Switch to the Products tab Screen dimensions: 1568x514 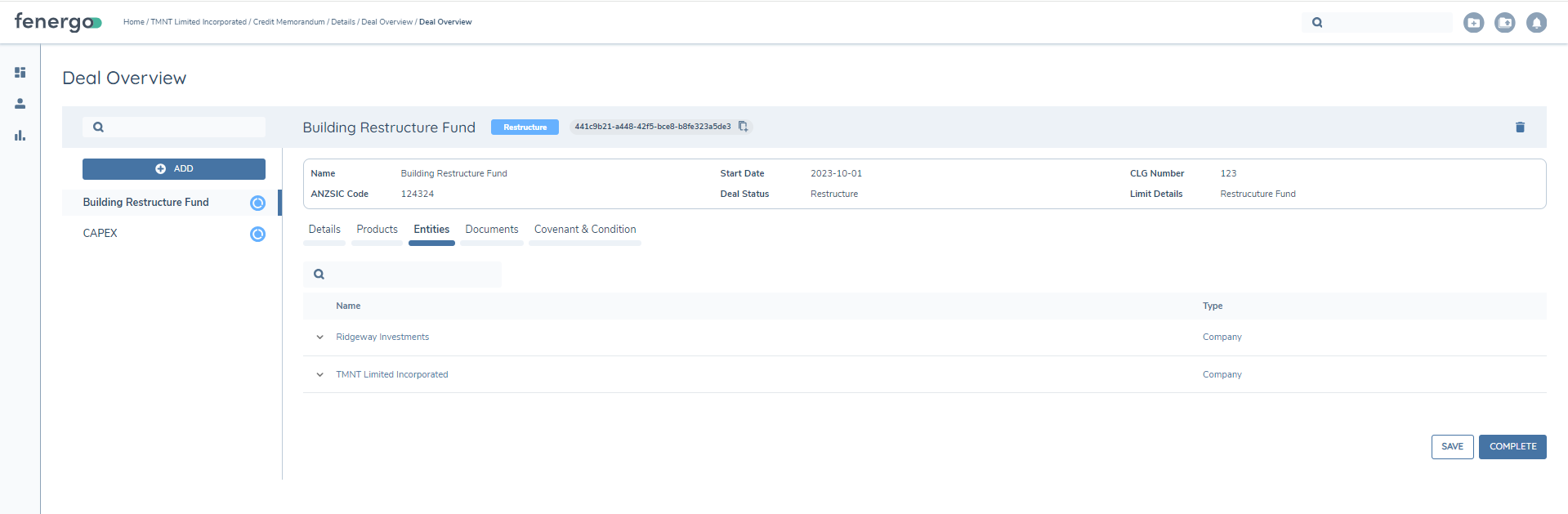coord(377,230)
